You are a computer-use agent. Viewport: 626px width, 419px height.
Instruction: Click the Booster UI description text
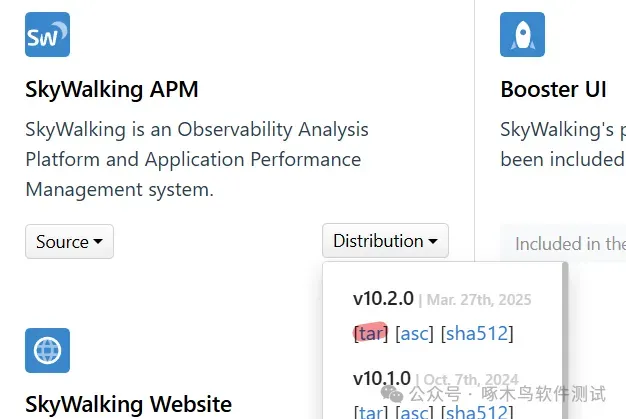pos(561,144)
